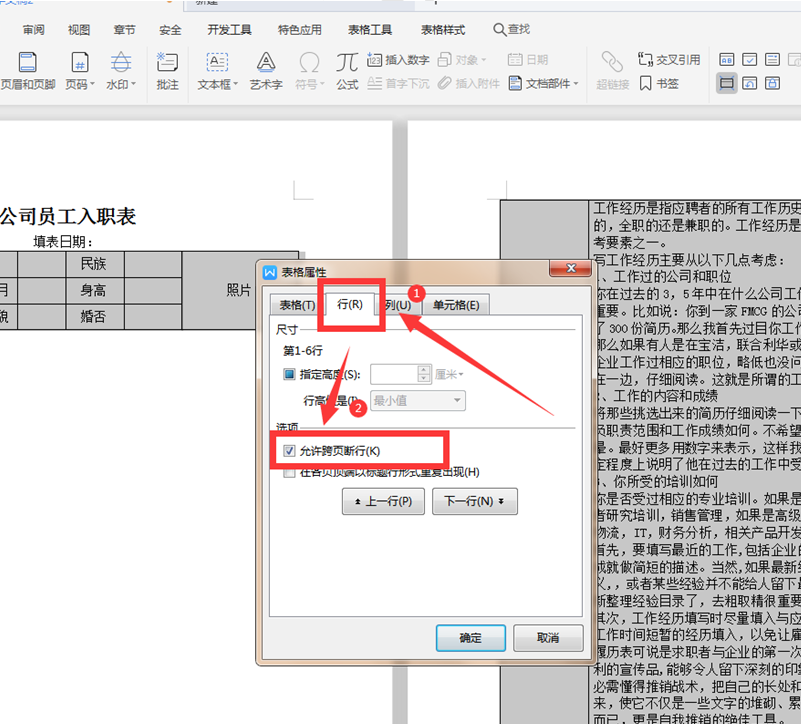Insert an equation with 公式
The width and height of the screenshot is (801, 724).
pyautogui.click(x=347, y=71)
